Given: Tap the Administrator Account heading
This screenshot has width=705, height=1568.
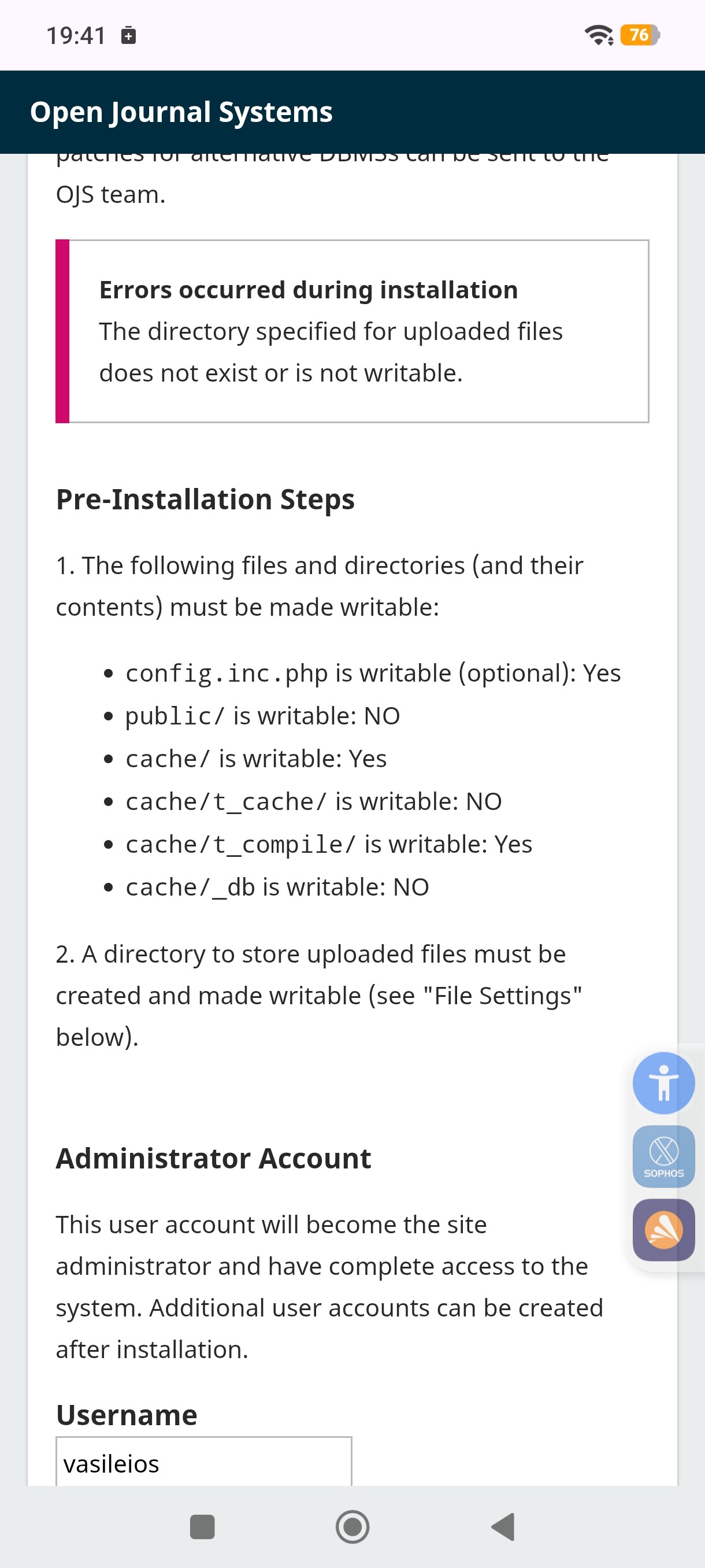Looking at the screenshot, I should tap(213, 1158).
